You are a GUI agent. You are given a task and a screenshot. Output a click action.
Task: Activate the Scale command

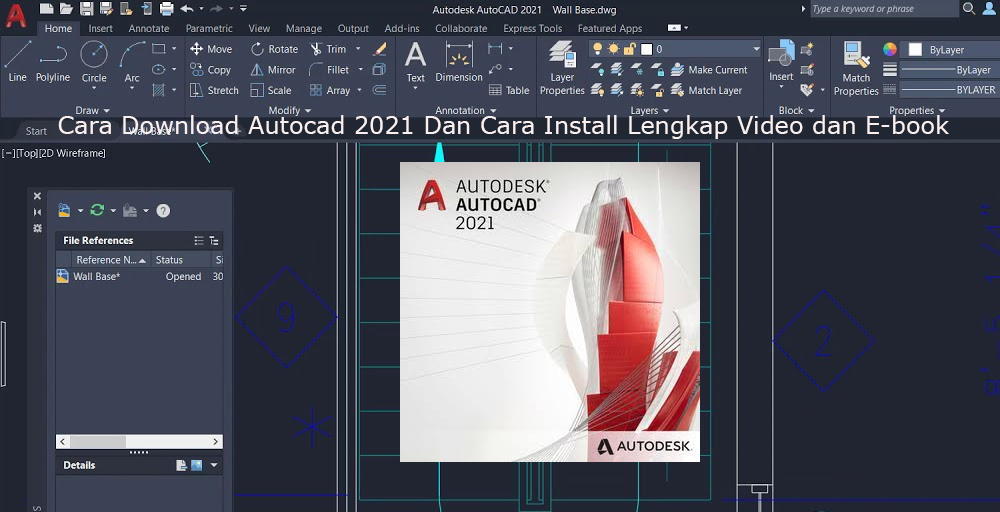pyautogui.click(x=271, y=90)
